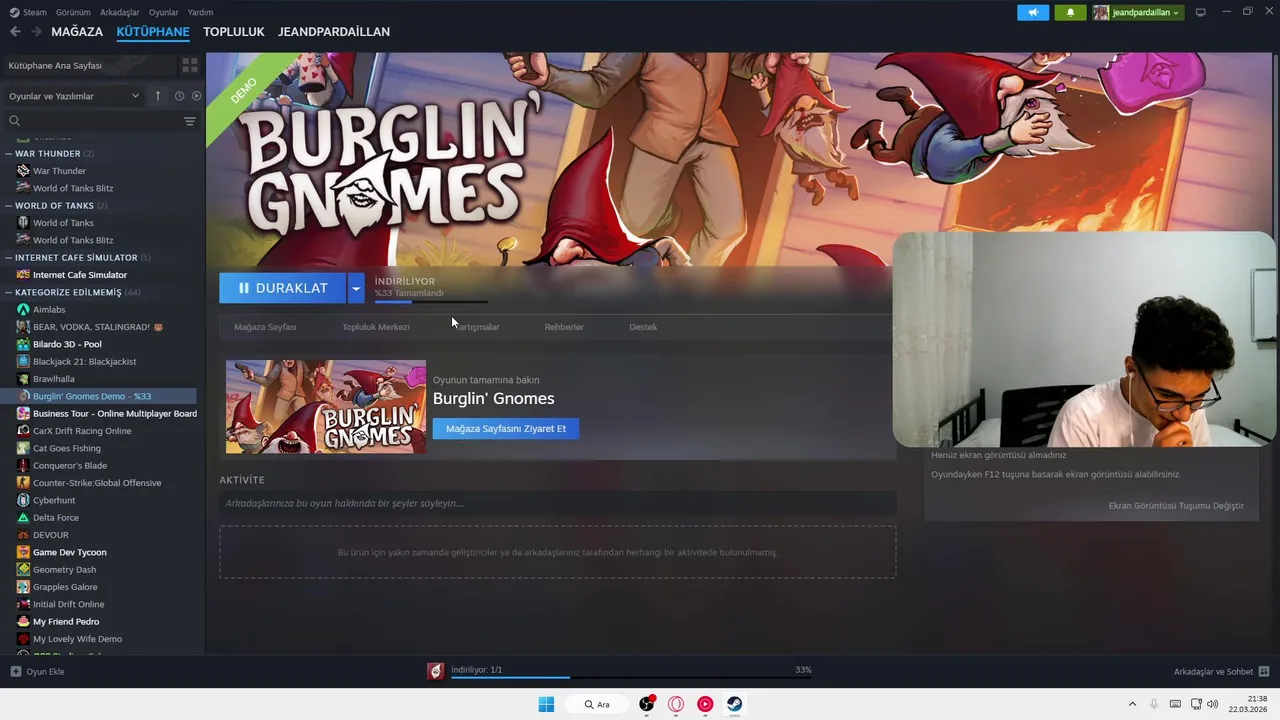Go to the TOPLULUK section

point(234,32)
